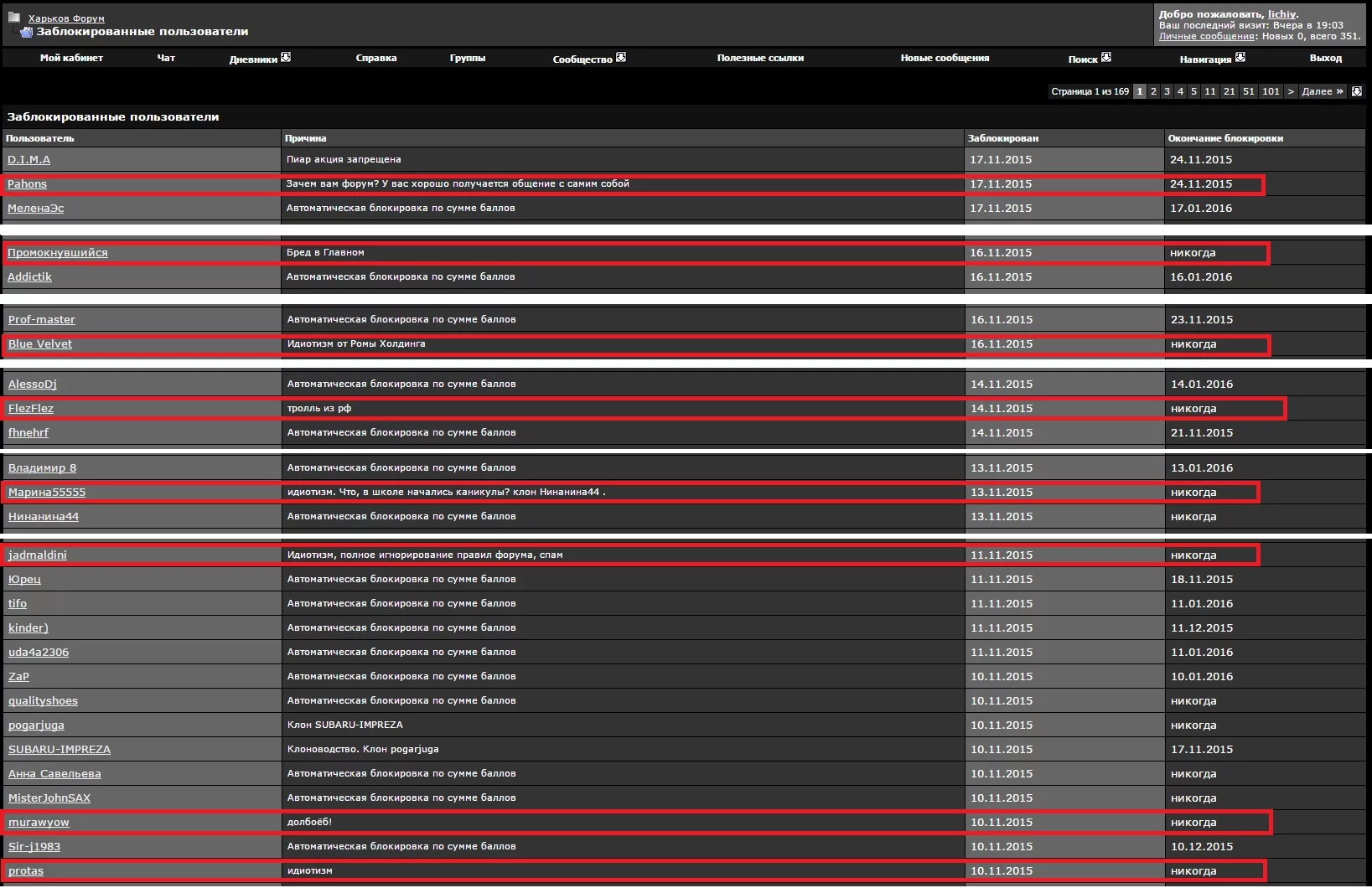Open the Юрец user profile link
The width and height of the screenshot is (1372, 888).
point(24,579)
